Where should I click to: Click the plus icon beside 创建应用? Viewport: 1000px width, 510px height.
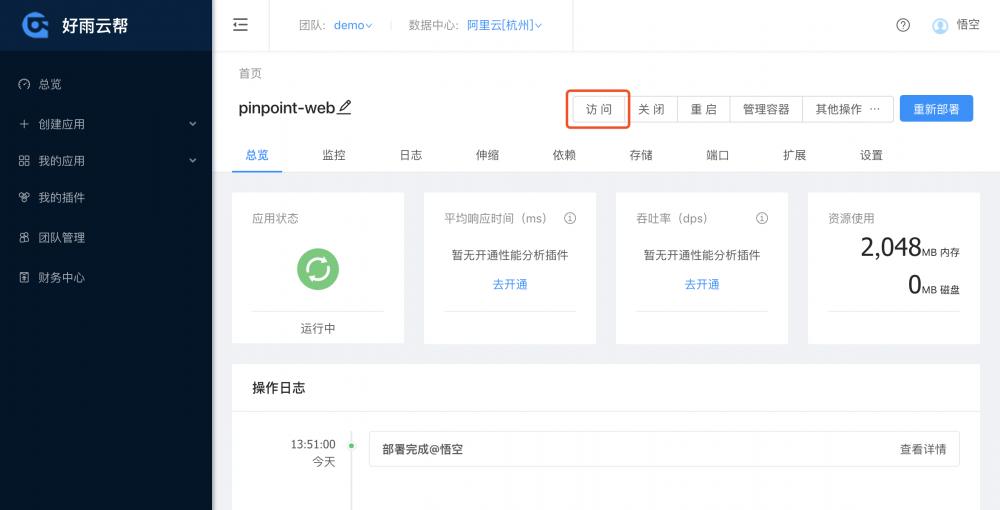pyautogui.click(x=24, y=124)
